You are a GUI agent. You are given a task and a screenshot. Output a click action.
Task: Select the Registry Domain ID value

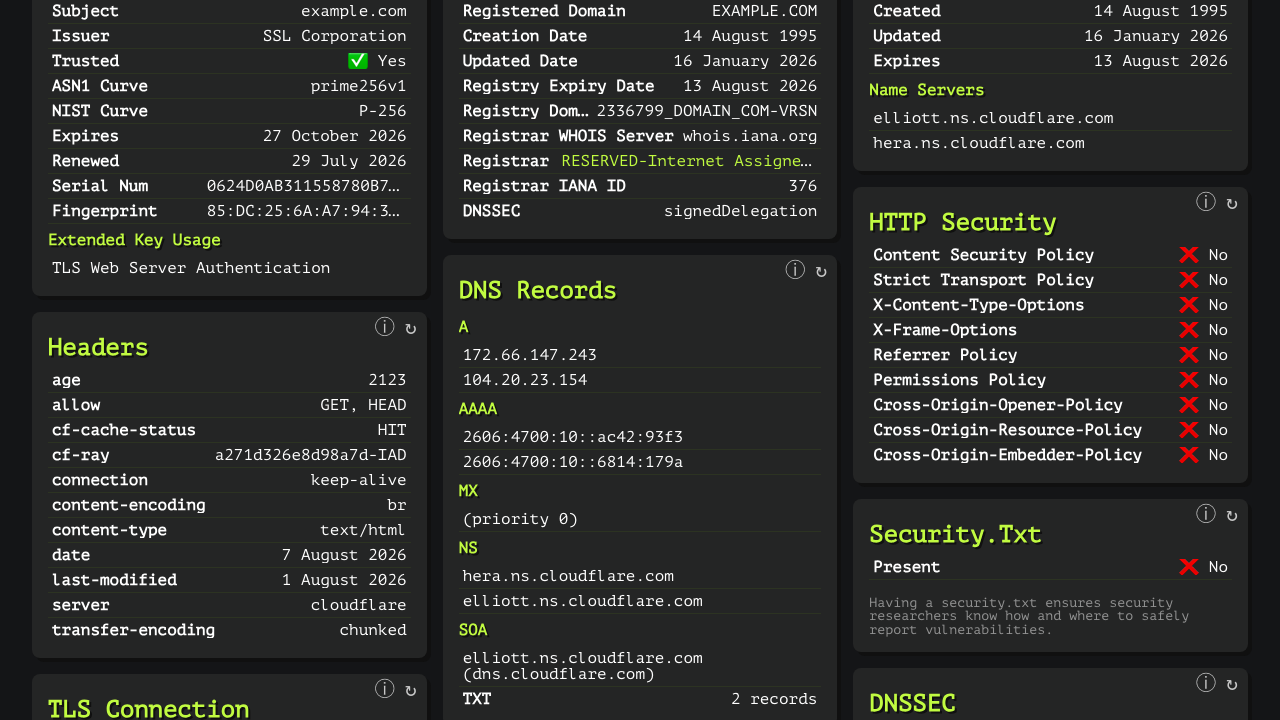pos(707,111)
